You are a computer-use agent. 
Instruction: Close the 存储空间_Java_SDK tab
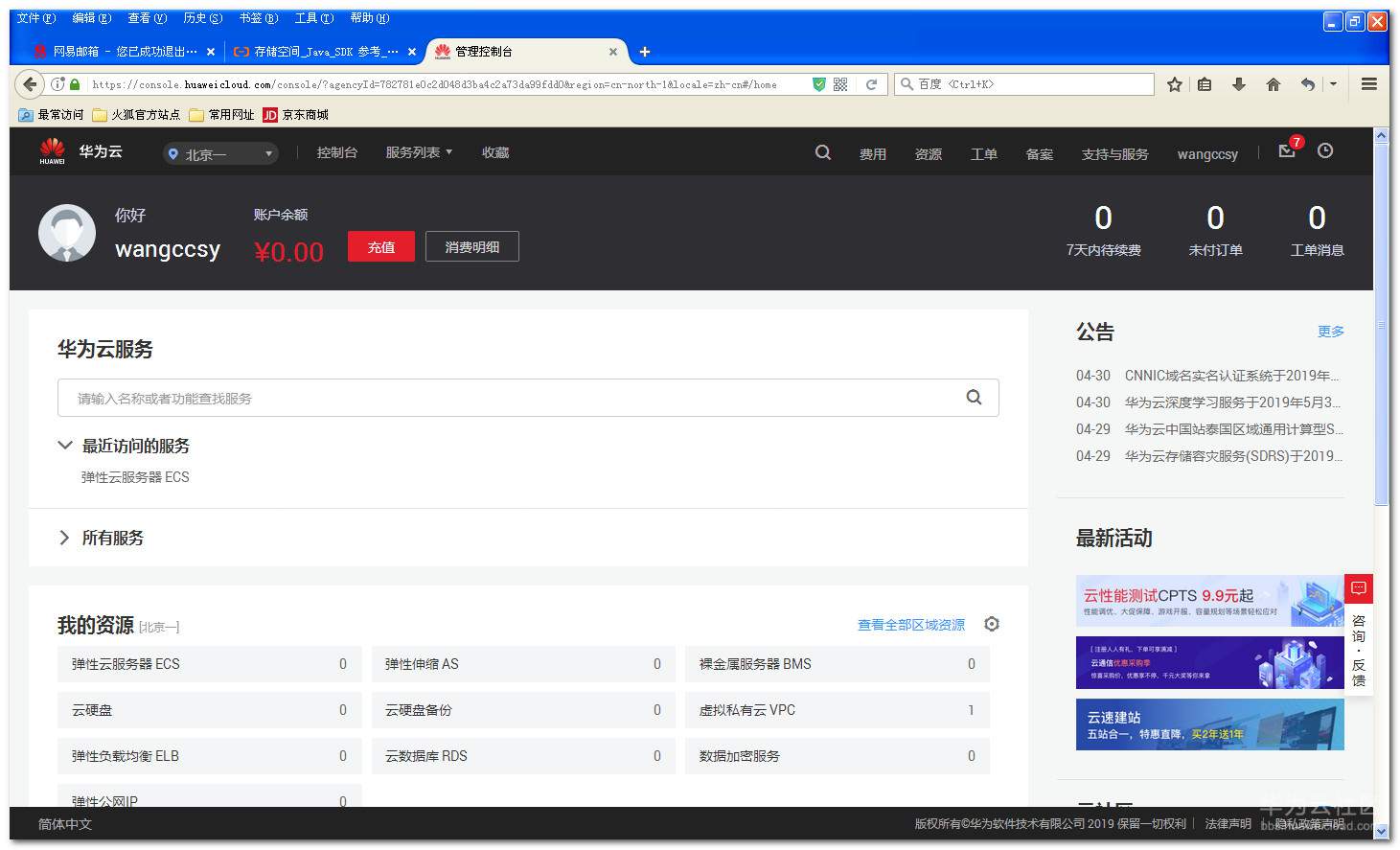click(412, 52)
